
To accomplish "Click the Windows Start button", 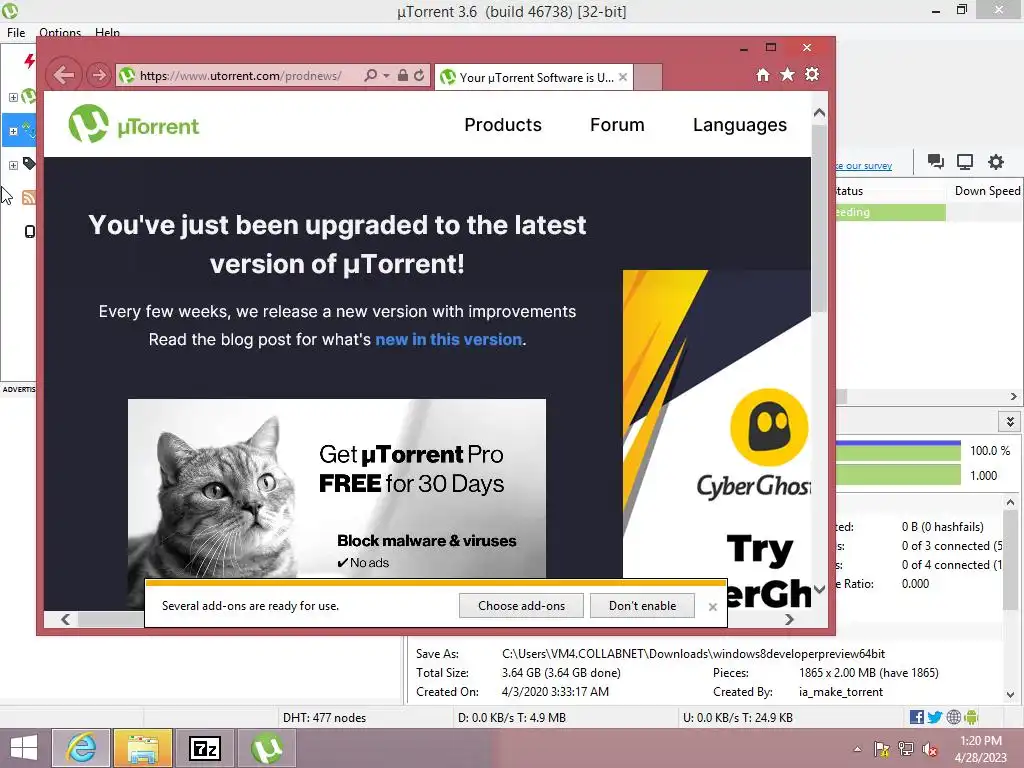I will click(x=24, y=748).
